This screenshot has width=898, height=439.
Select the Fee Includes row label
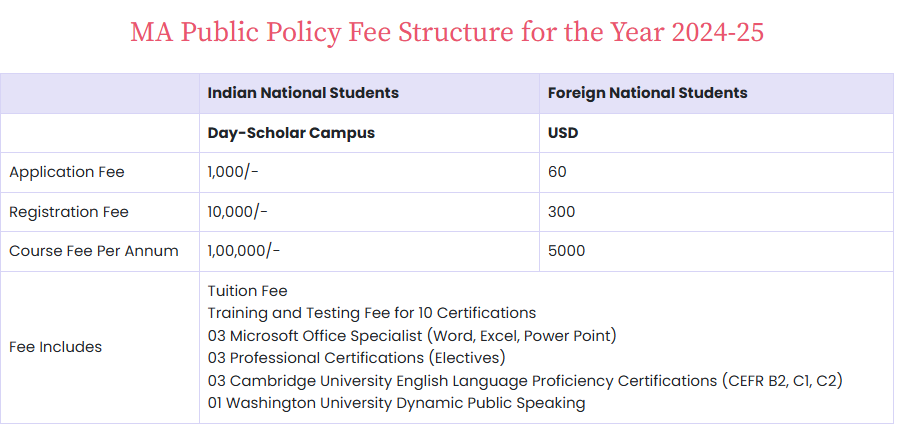(x=56, y=347)
